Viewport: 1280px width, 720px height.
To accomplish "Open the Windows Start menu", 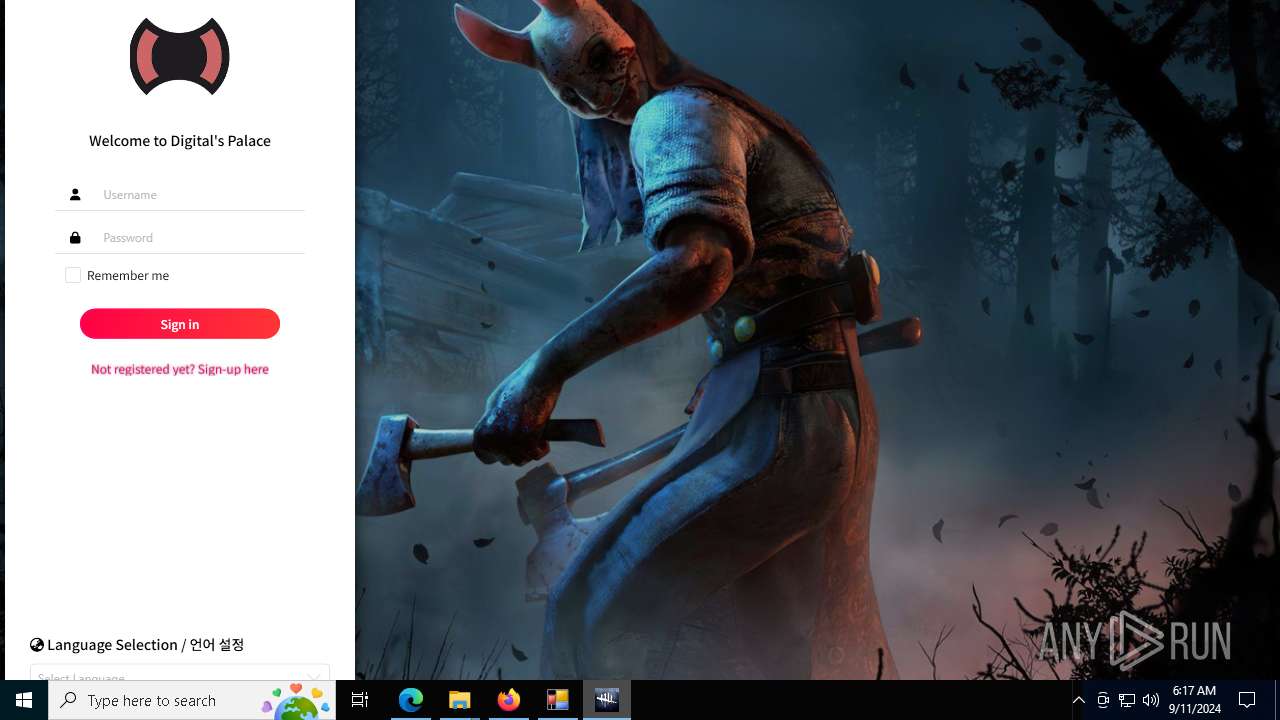I will click(x=24, y=700).
